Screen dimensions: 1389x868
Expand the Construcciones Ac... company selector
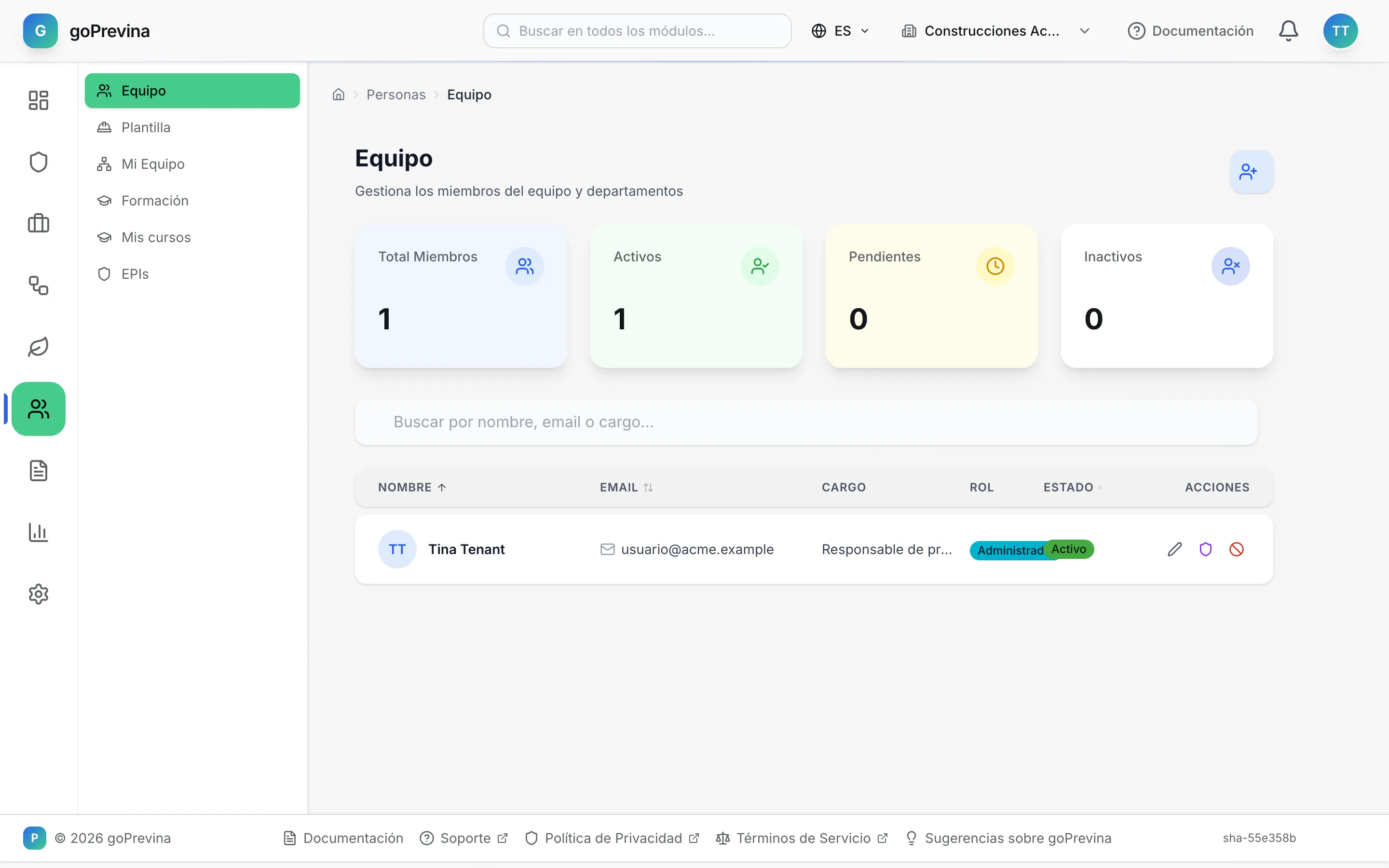(x=996, y=30)
